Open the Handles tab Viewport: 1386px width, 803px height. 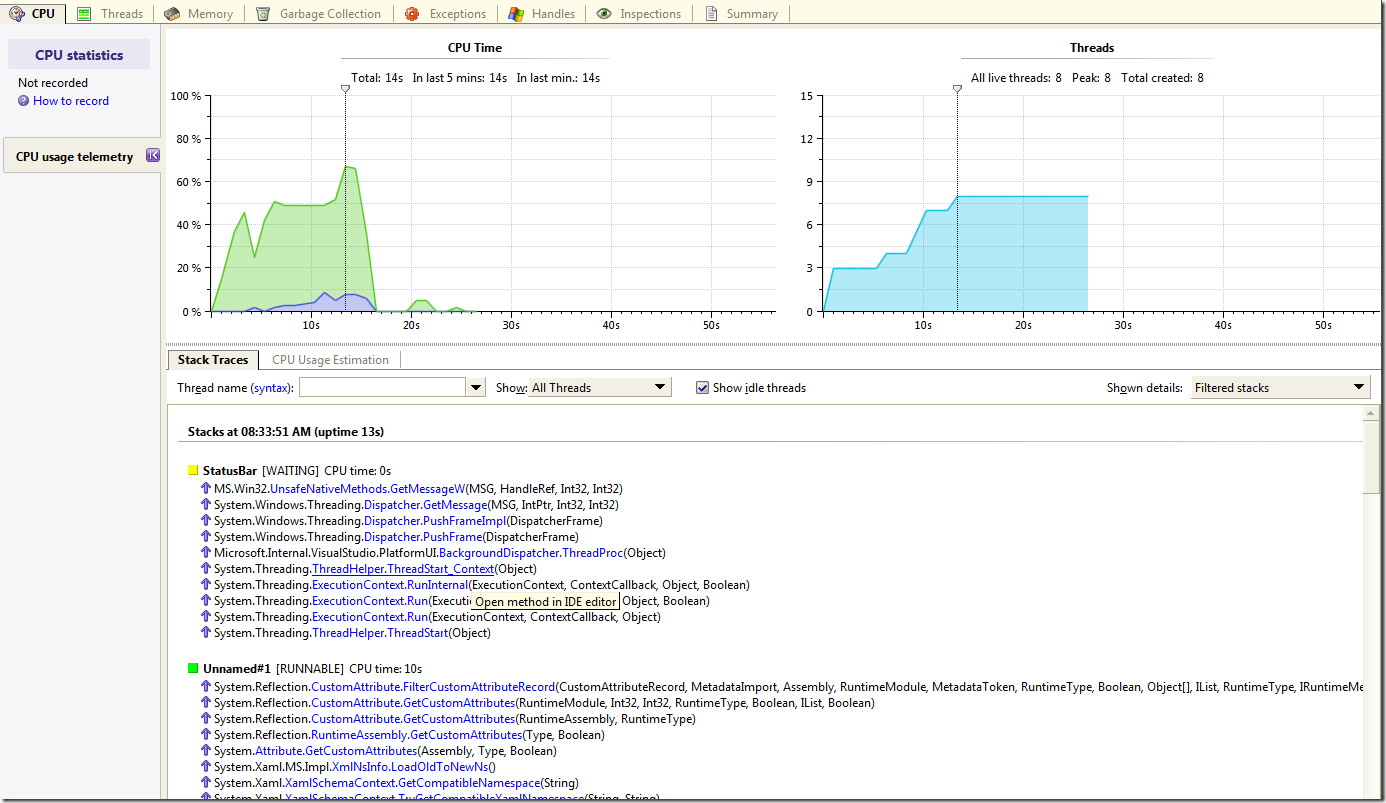[541, 14]
